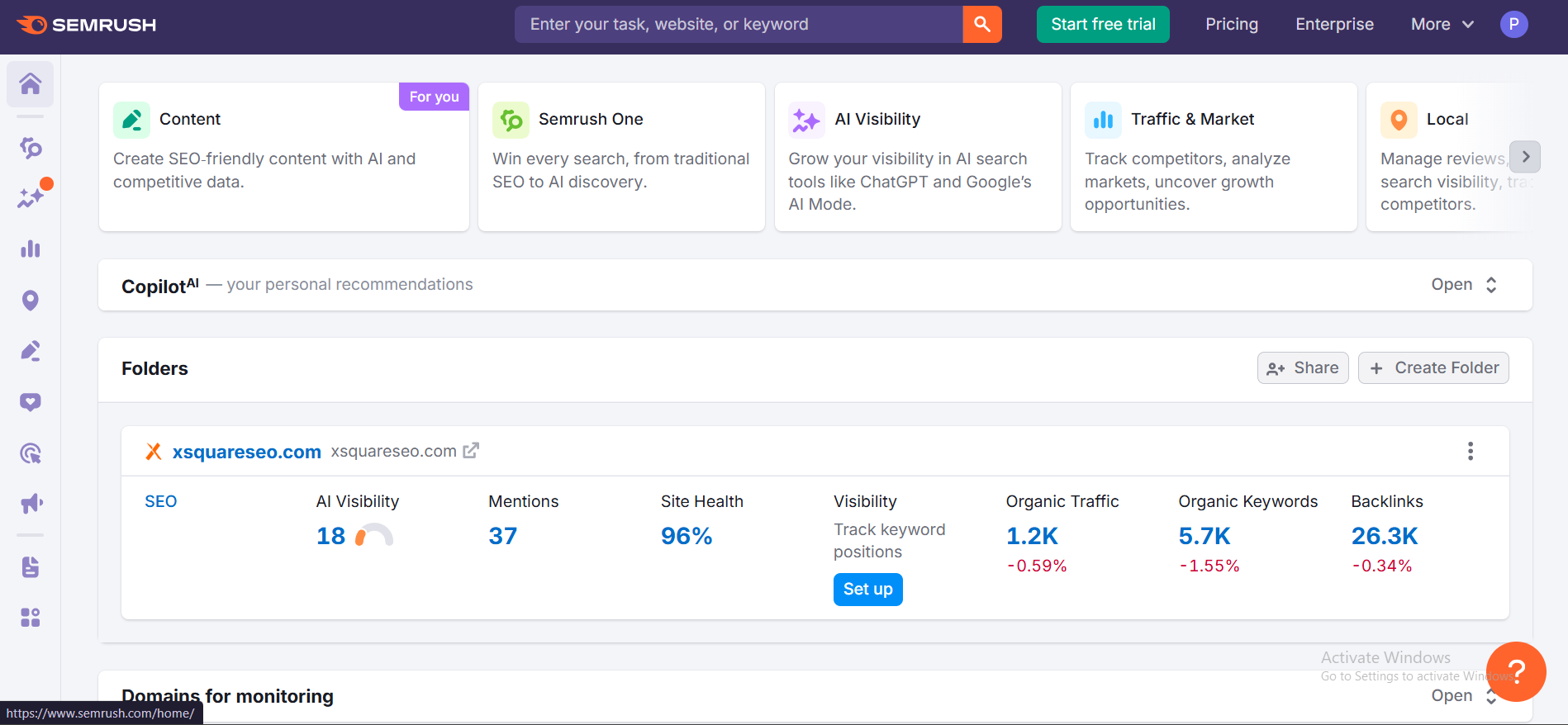1568x725 pixels.
Task: Open AI Visibility sparkle icon in sidebar
Action: [31, 198]
